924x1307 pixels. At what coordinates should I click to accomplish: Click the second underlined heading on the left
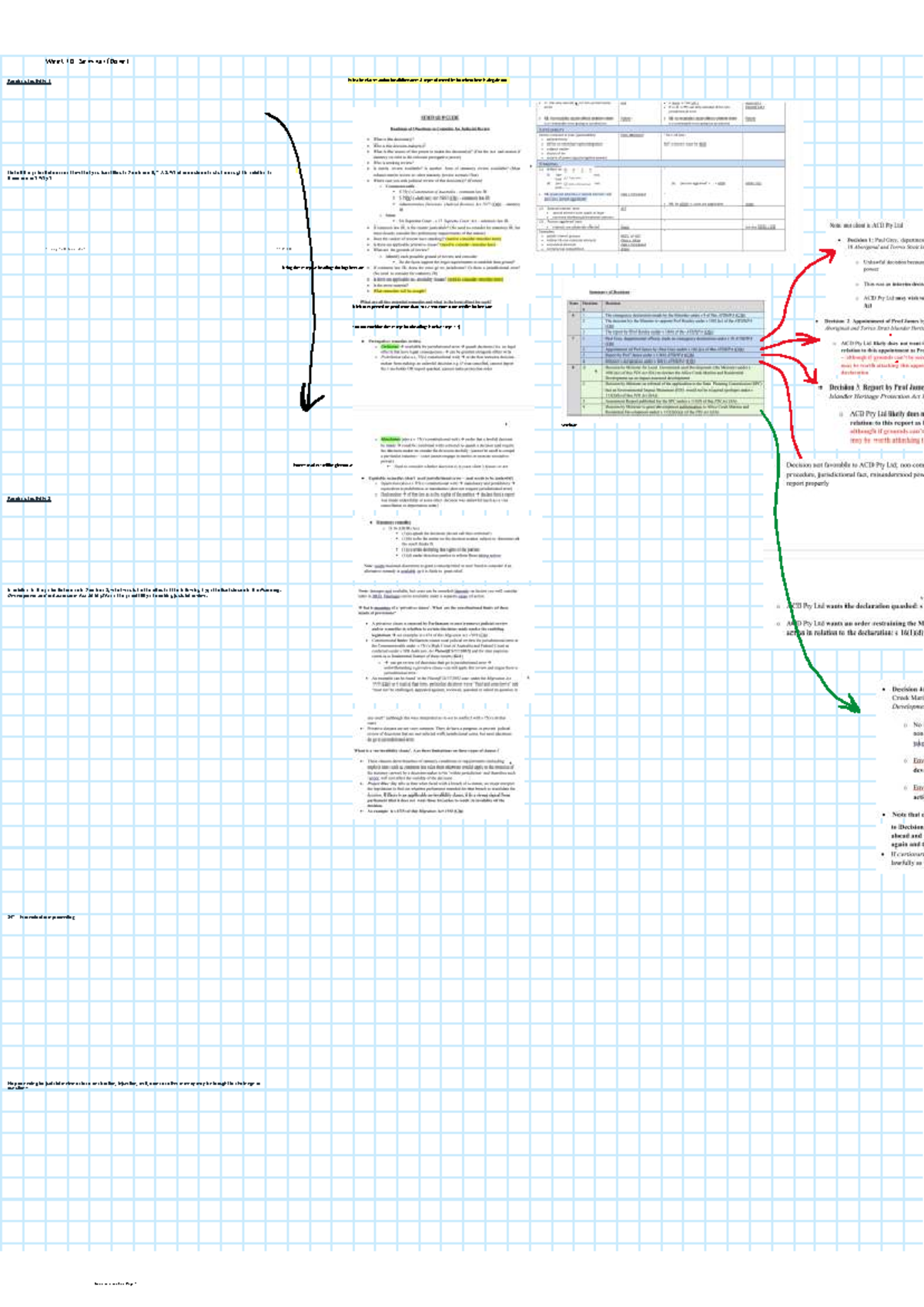[29, 499]
